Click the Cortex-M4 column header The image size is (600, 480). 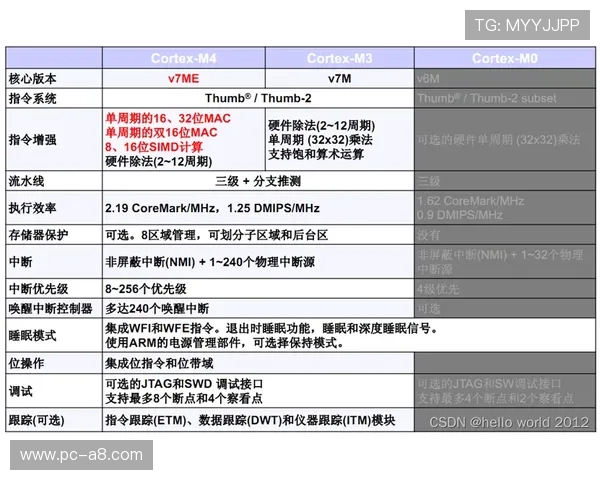tap(184, 58)
